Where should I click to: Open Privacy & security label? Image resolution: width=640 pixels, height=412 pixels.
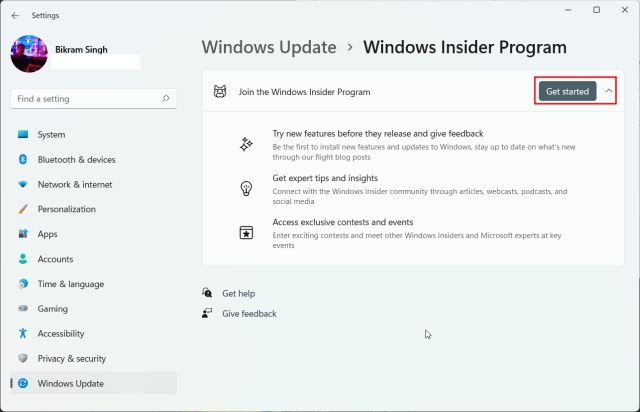(72, 359)
